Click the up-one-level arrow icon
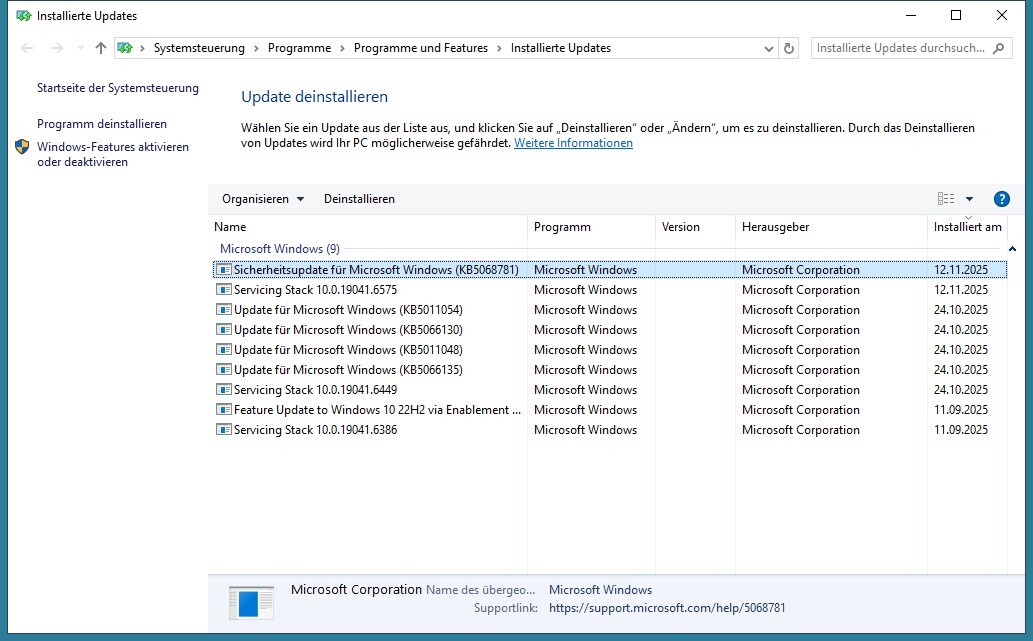Screen dimensions: 1033x641 pos(100,48)
